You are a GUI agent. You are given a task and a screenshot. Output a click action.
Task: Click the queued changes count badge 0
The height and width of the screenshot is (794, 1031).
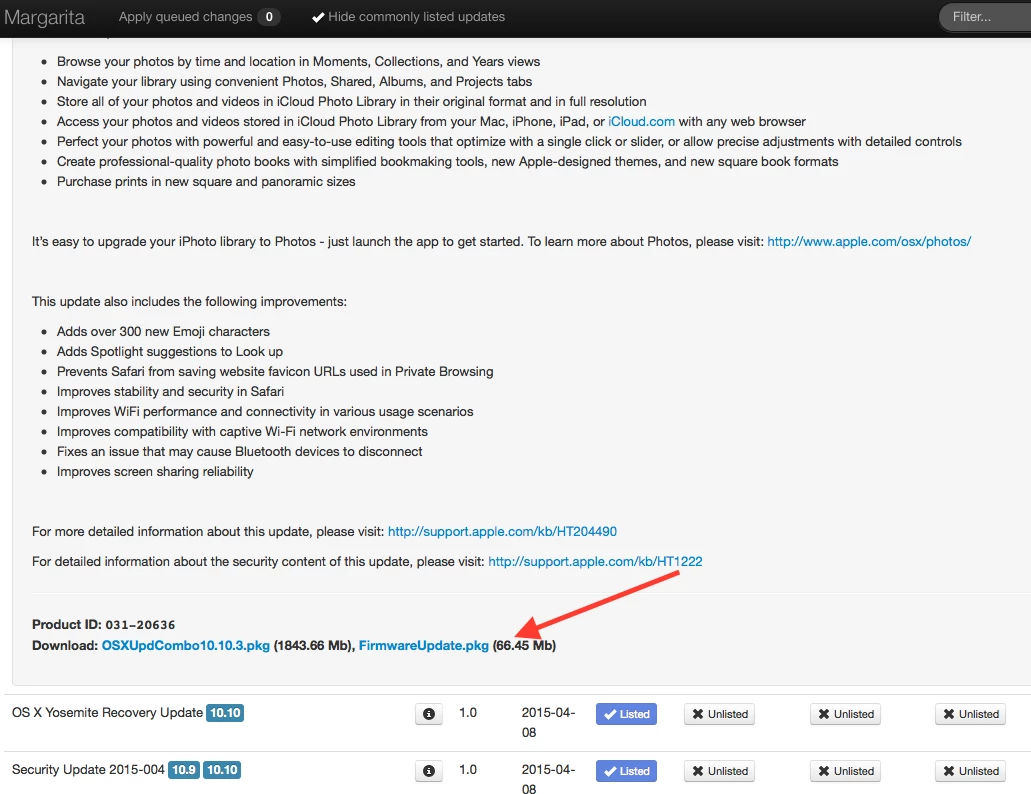click(269, 17)
